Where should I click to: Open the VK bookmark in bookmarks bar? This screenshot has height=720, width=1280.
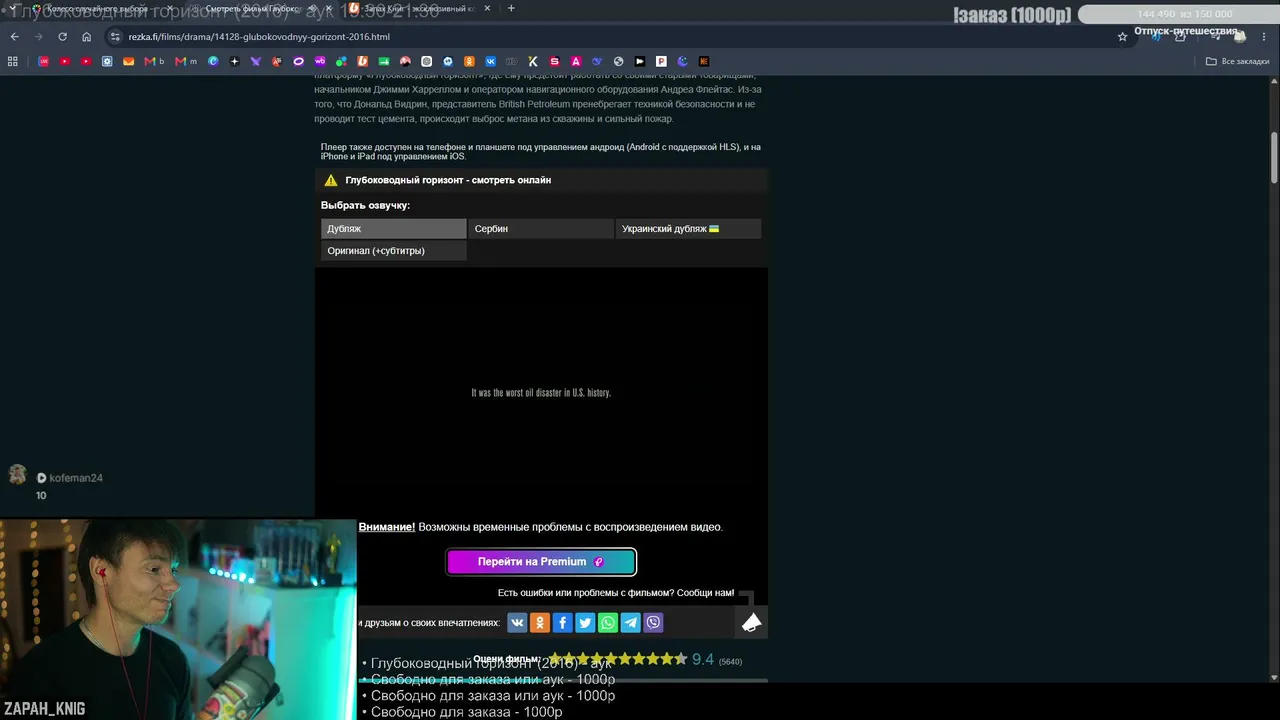[x=490, y=61]
